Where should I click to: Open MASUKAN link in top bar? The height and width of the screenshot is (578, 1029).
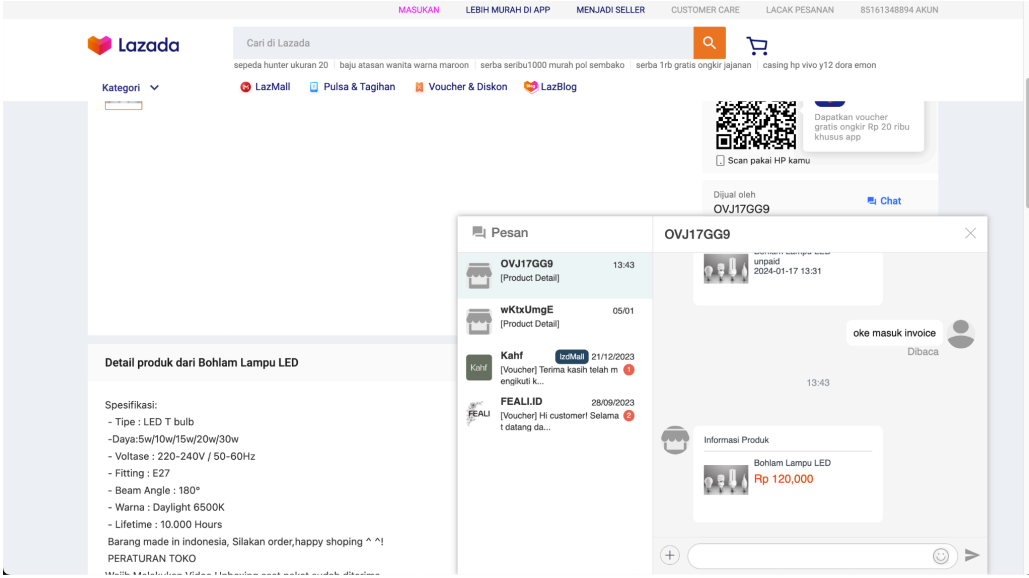(x=419, y=10)
